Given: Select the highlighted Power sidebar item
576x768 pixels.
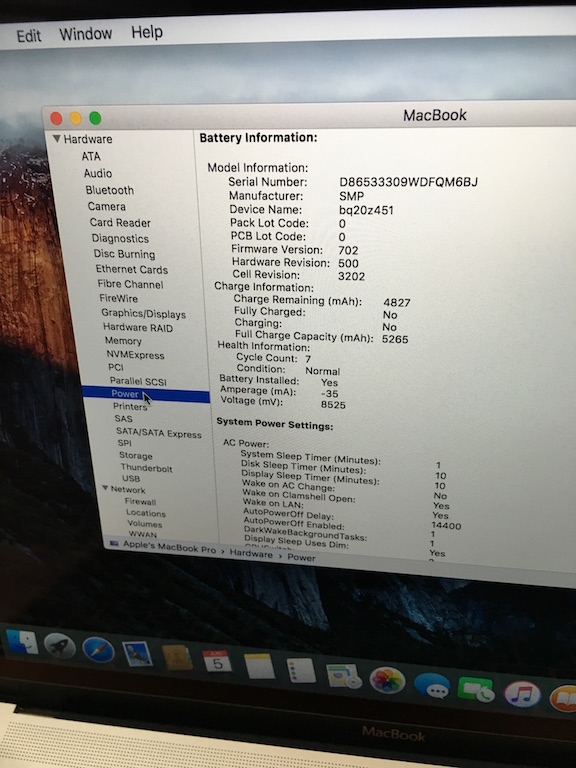Looking at the screenshot, I should point(146,394).
